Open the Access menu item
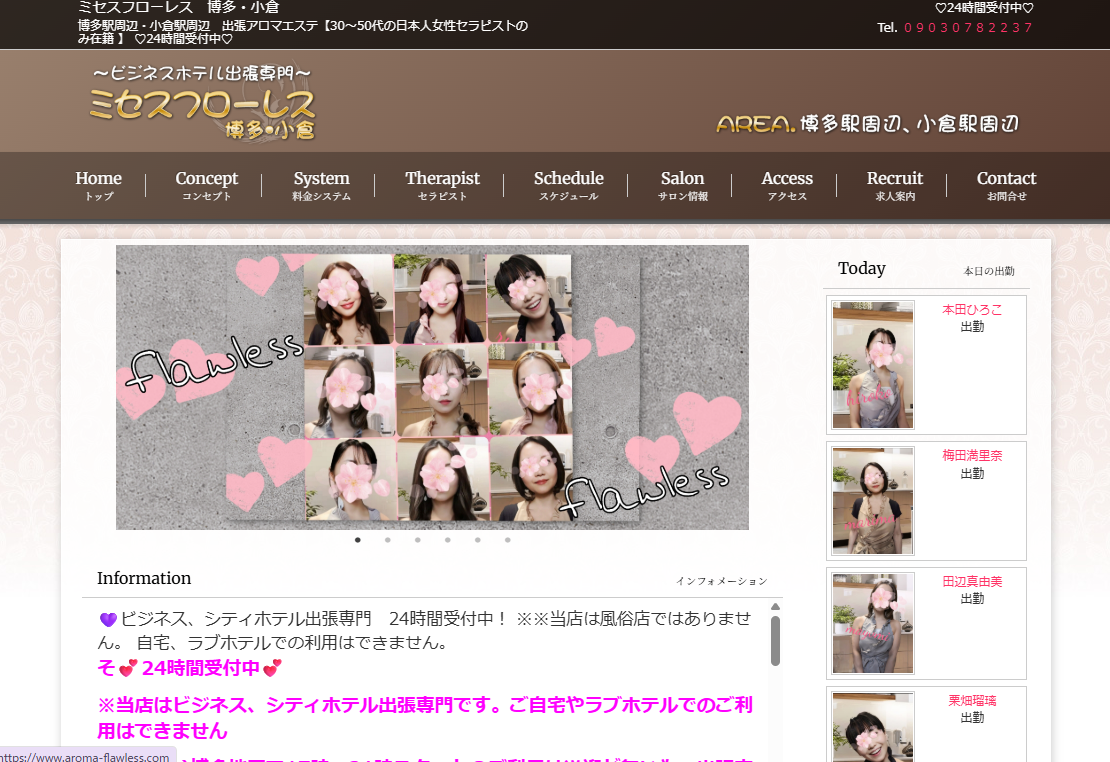Image resolution: width=1110 pixels, height=762 pixels. click(787, 186)
